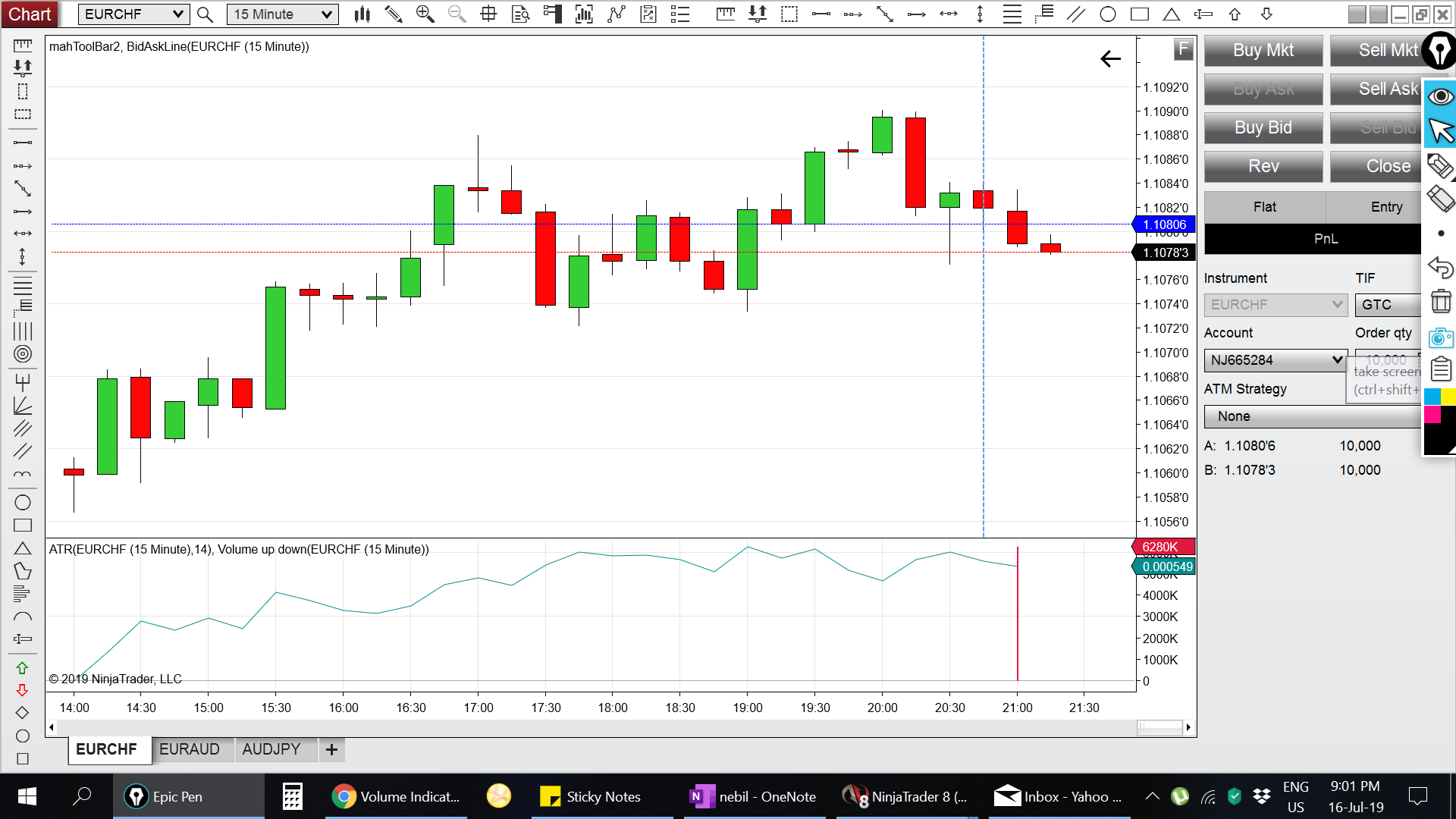This screenshot has height=819, width=1456.
Task: Select the ellipse drawing tool in top toolbar
Action: click(1108, 14)
